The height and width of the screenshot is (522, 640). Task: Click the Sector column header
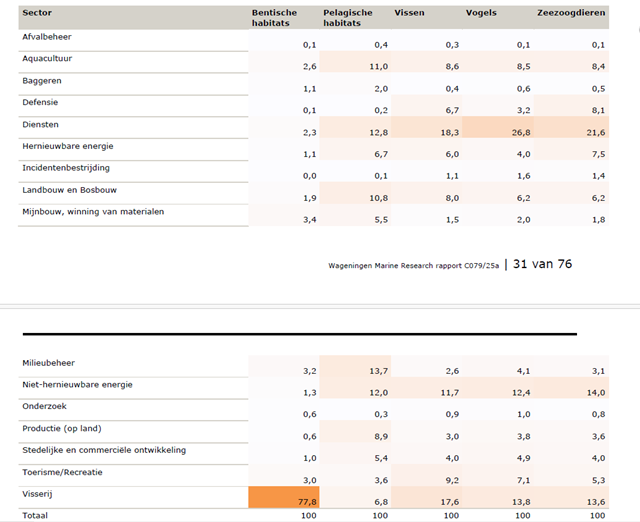[37, 13]
